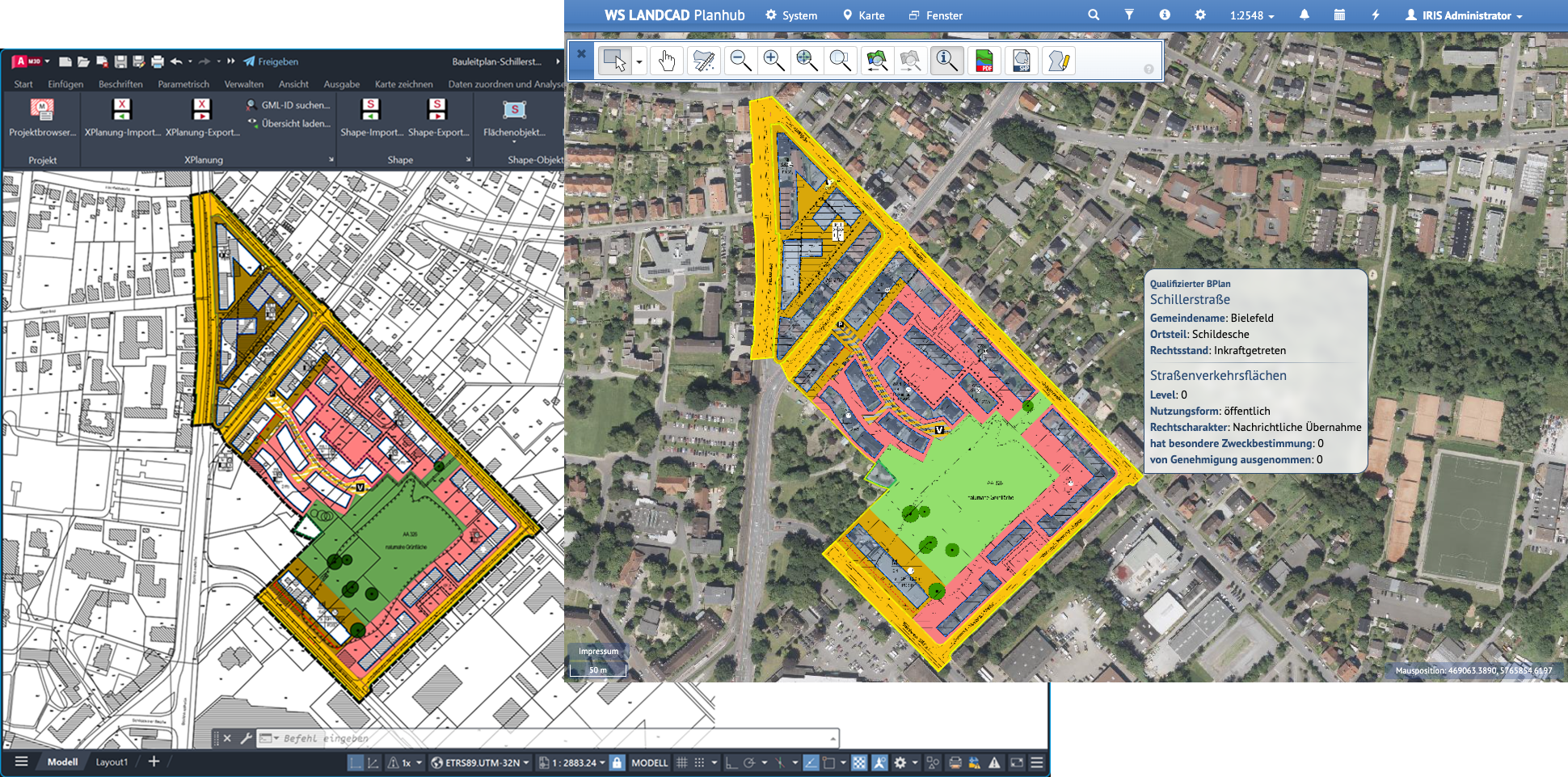Open the XPlanung-Import tool

122,117
